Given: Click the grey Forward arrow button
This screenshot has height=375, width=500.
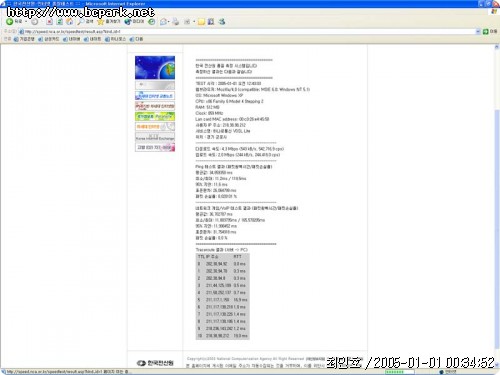Looking at the screenshot, I should point(34,22).
